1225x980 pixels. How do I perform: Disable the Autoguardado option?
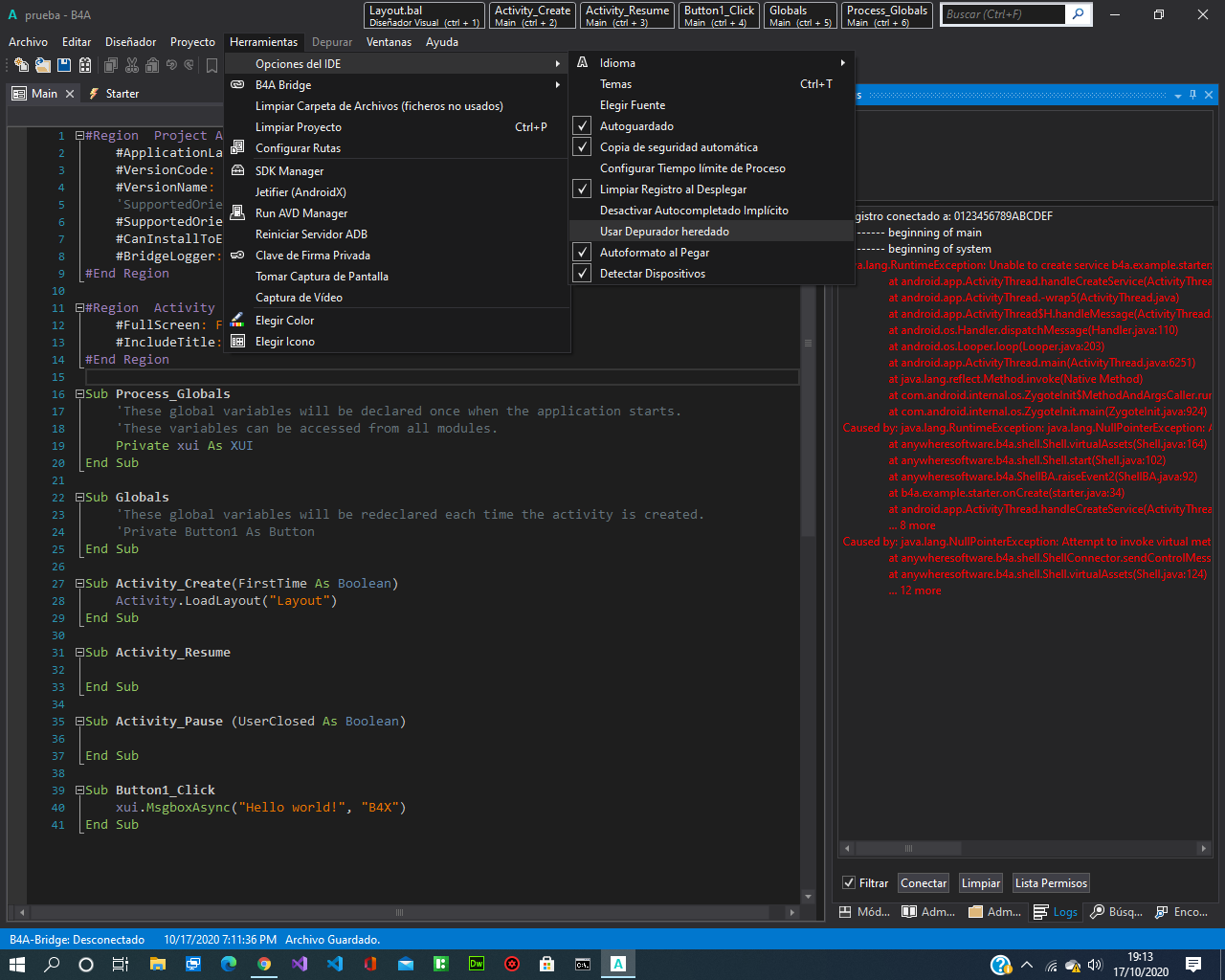click(x=636, y=126)
